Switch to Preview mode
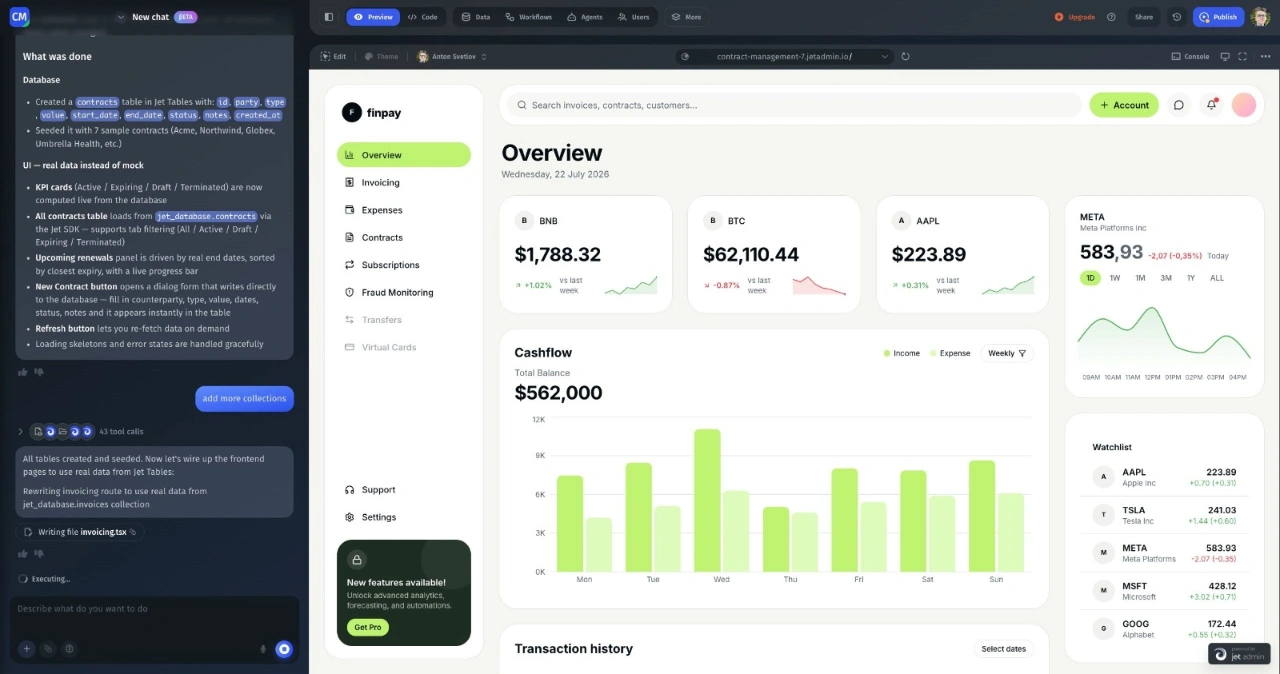The width and height of the screenshot is (1280, 674). coord(373,17)
